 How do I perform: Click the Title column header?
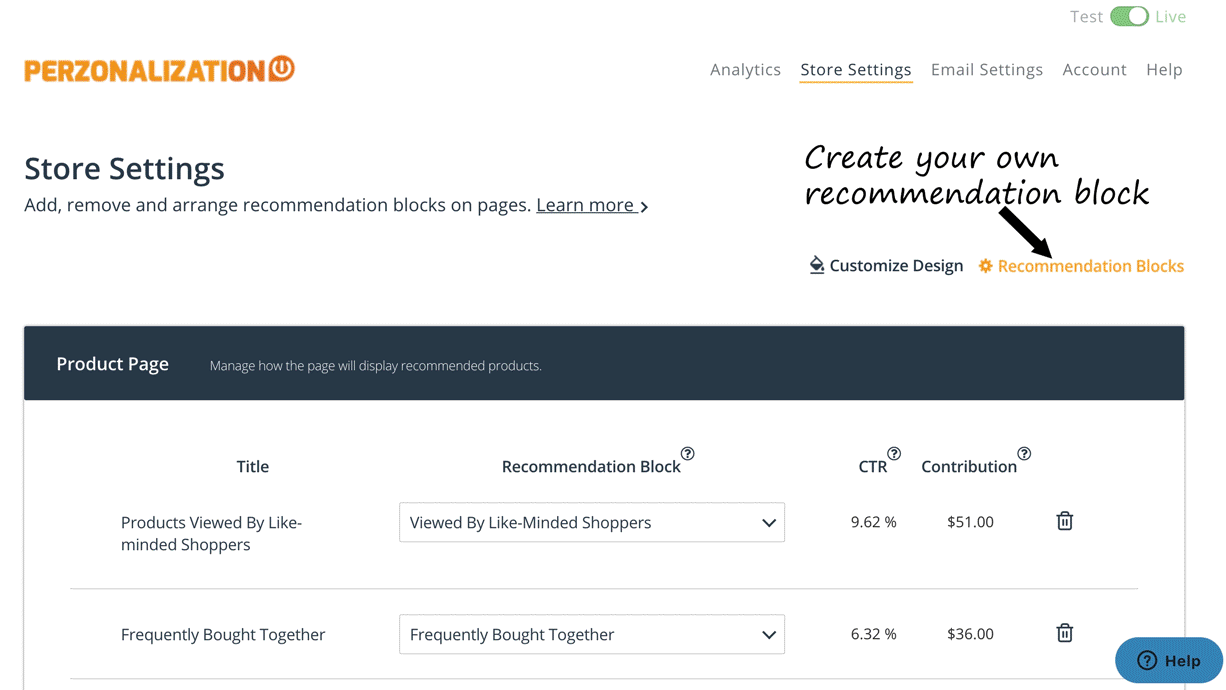[x=253, y=466]
